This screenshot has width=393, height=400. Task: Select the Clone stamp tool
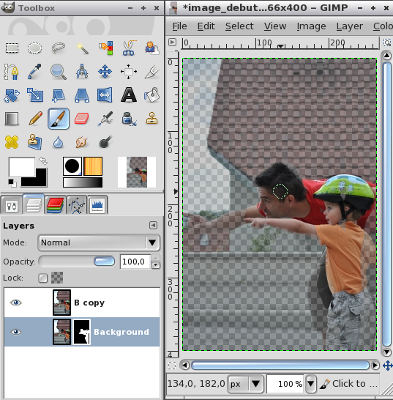click(152, 119)
